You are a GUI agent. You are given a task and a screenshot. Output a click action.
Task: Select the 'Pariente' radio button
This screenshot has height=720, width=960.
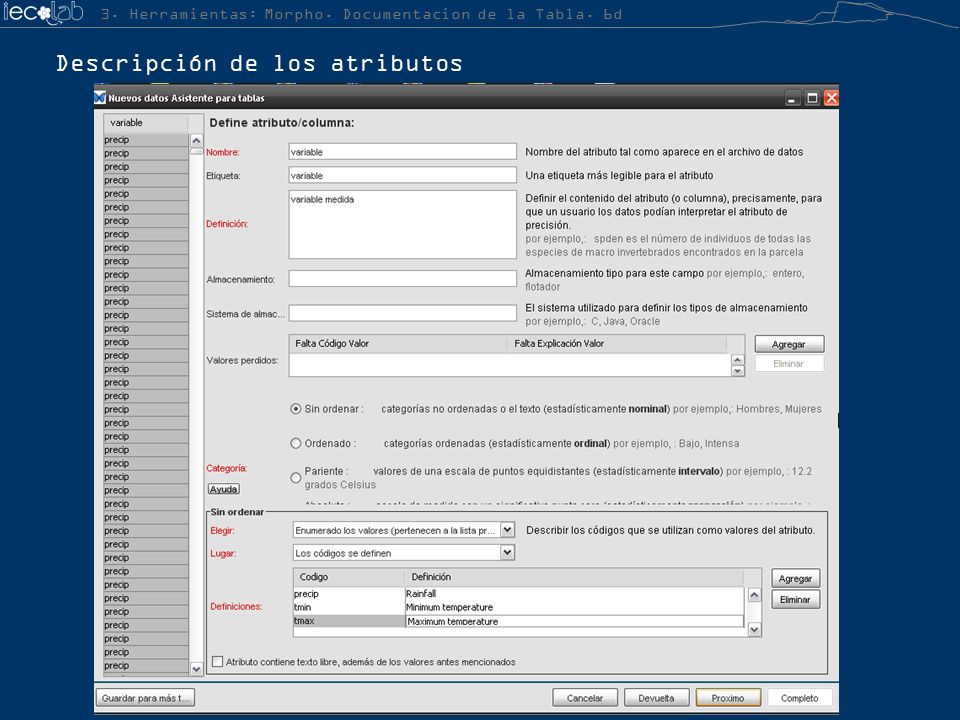[296, 478]
